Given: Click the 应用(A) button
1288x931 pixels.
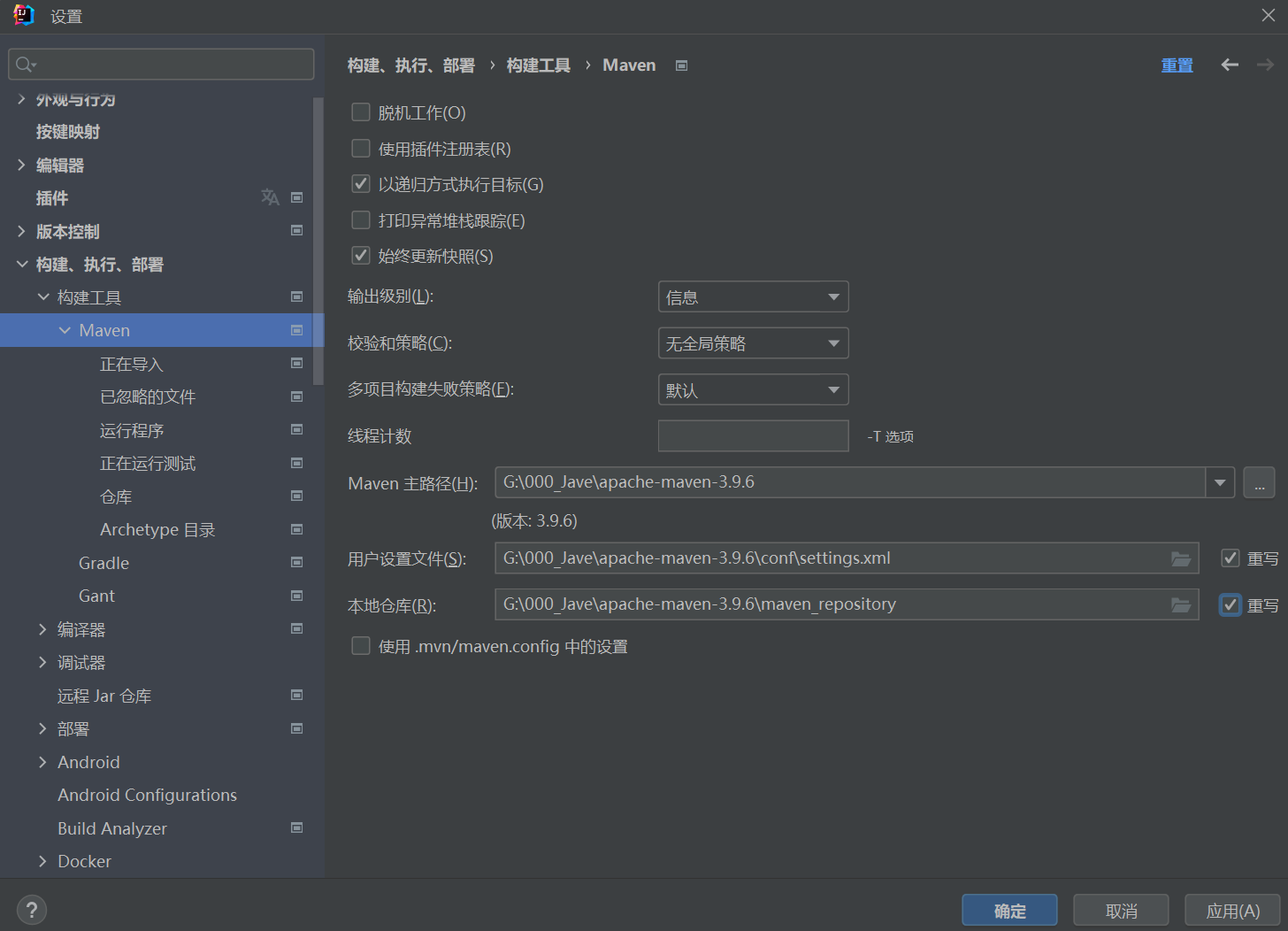Looking at the screenshot, I should [1232, 911].
